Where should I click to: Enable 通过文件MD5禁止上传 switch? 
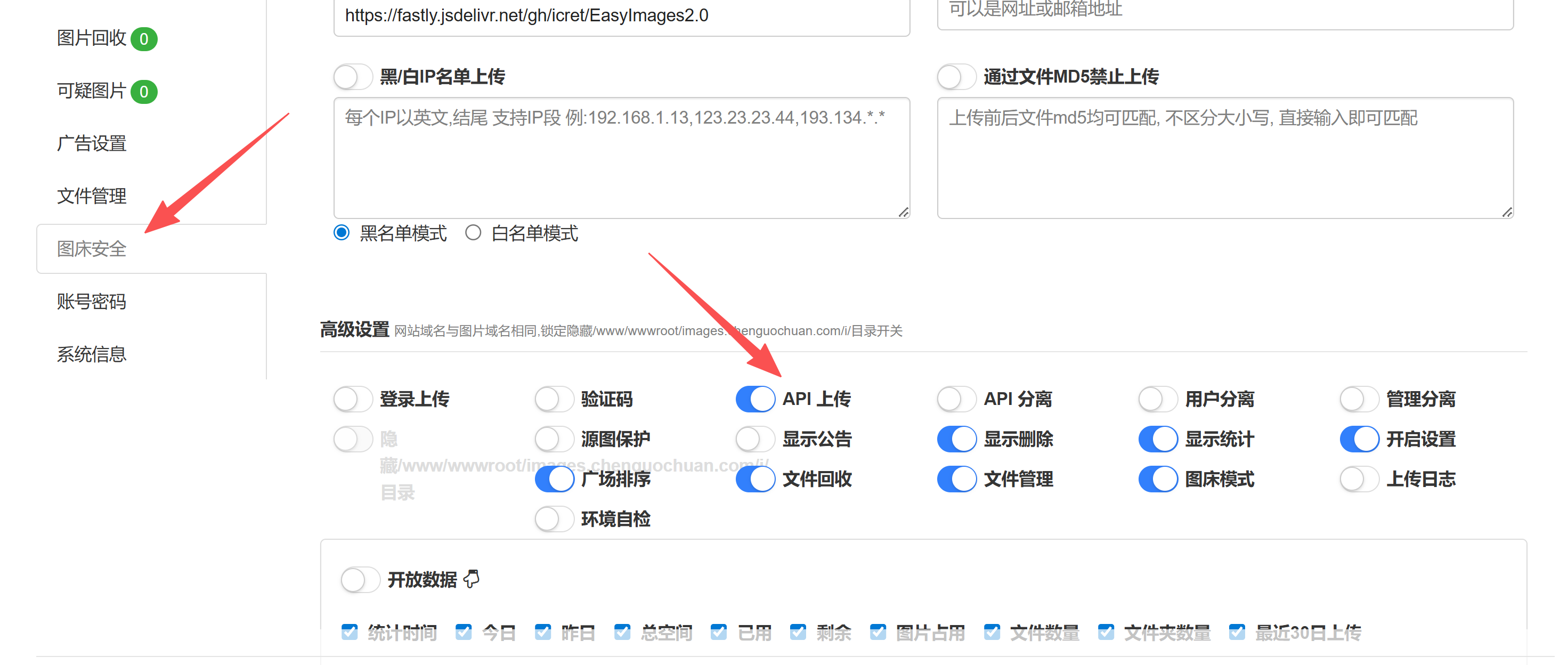pyautogui.click(x=956, y=77)
